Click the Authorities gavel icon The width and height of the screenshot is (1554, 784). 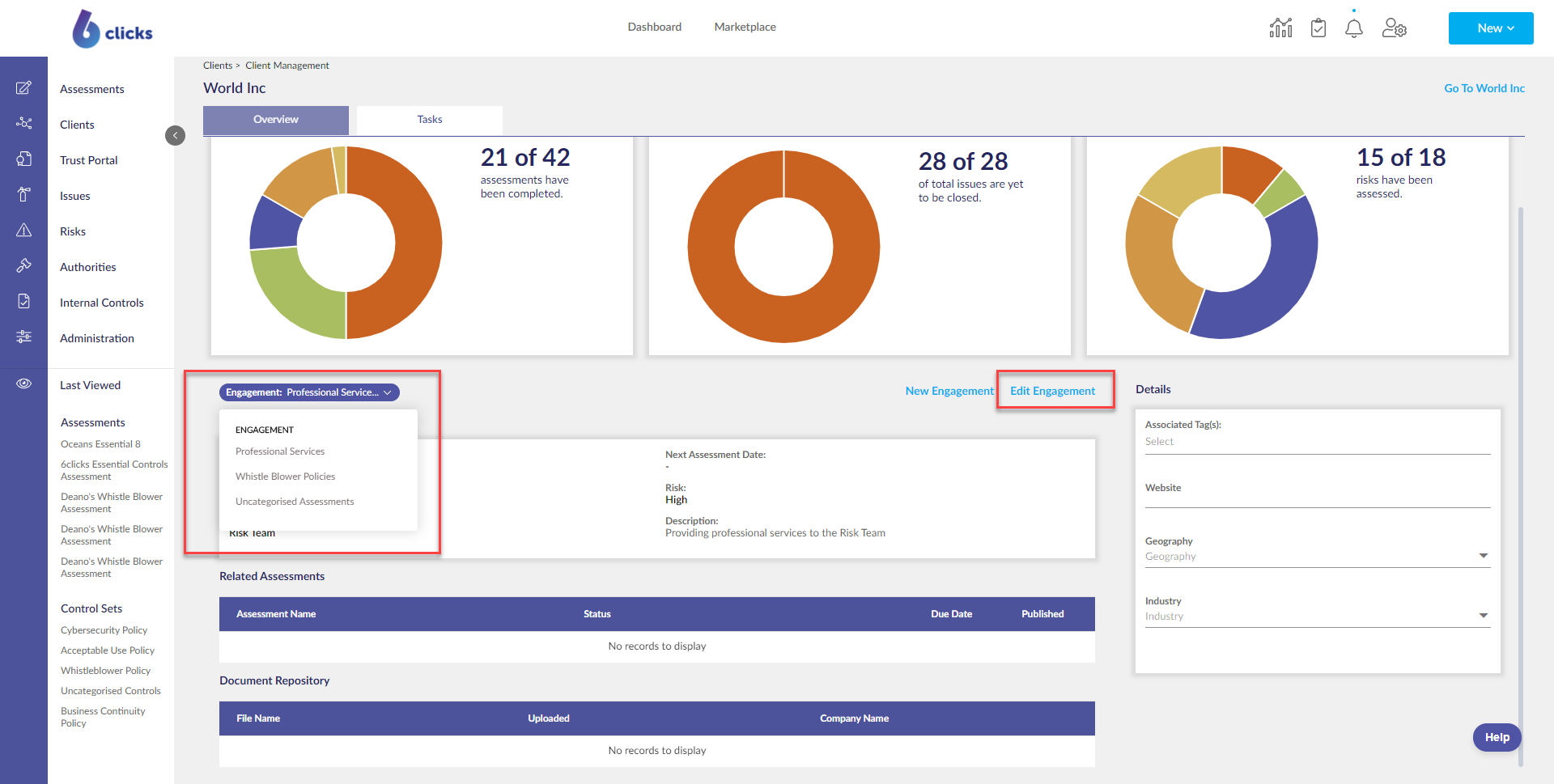[x=24, y=266]
